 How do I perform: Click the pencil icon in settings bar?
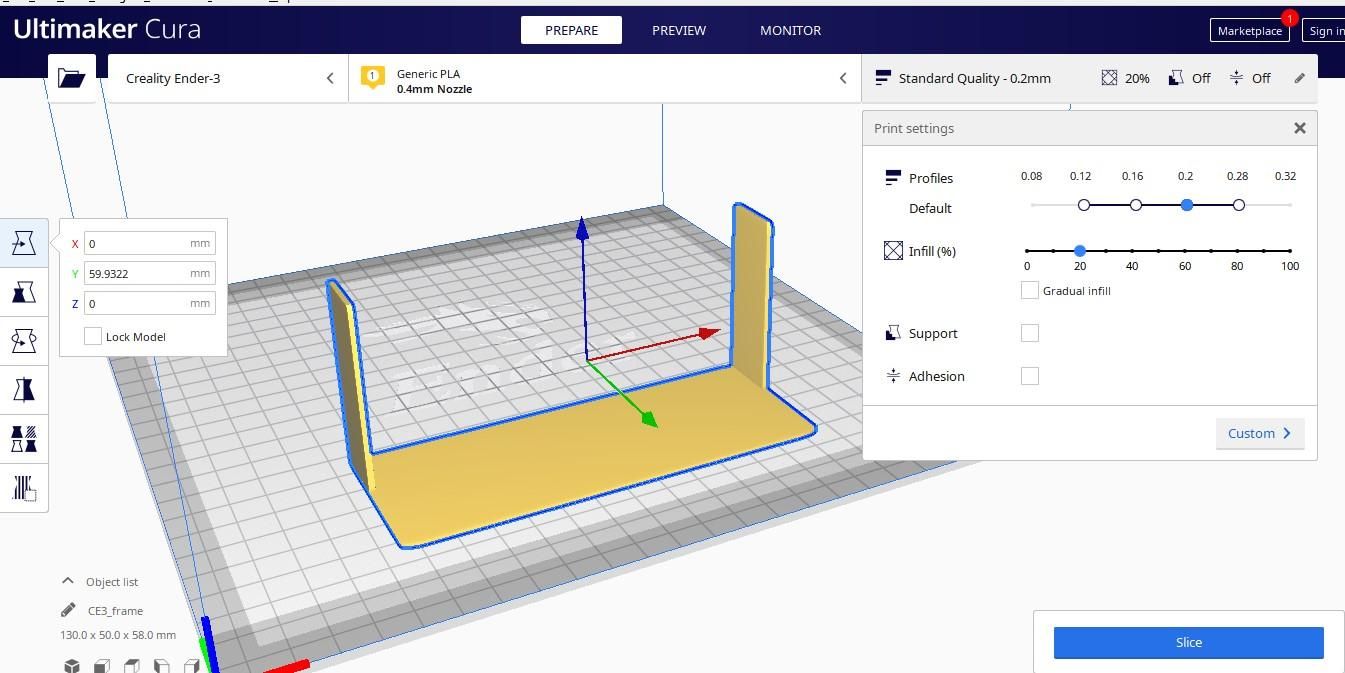[1300, 78]
